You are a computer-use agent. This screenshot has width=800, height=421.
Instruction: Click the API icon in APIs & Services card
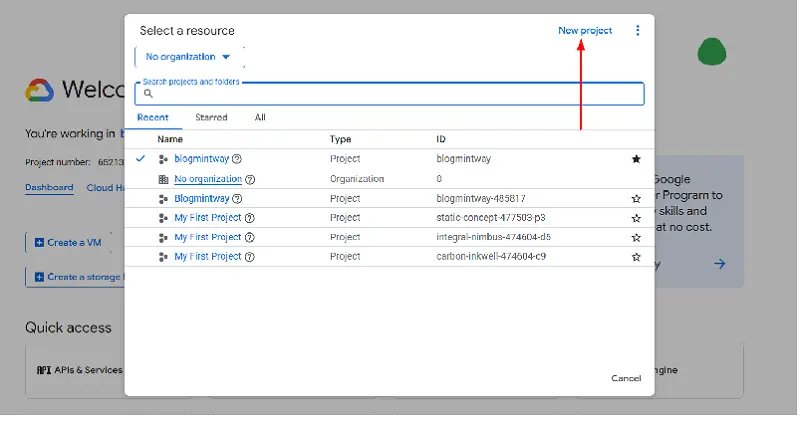[x=44, y=370]
